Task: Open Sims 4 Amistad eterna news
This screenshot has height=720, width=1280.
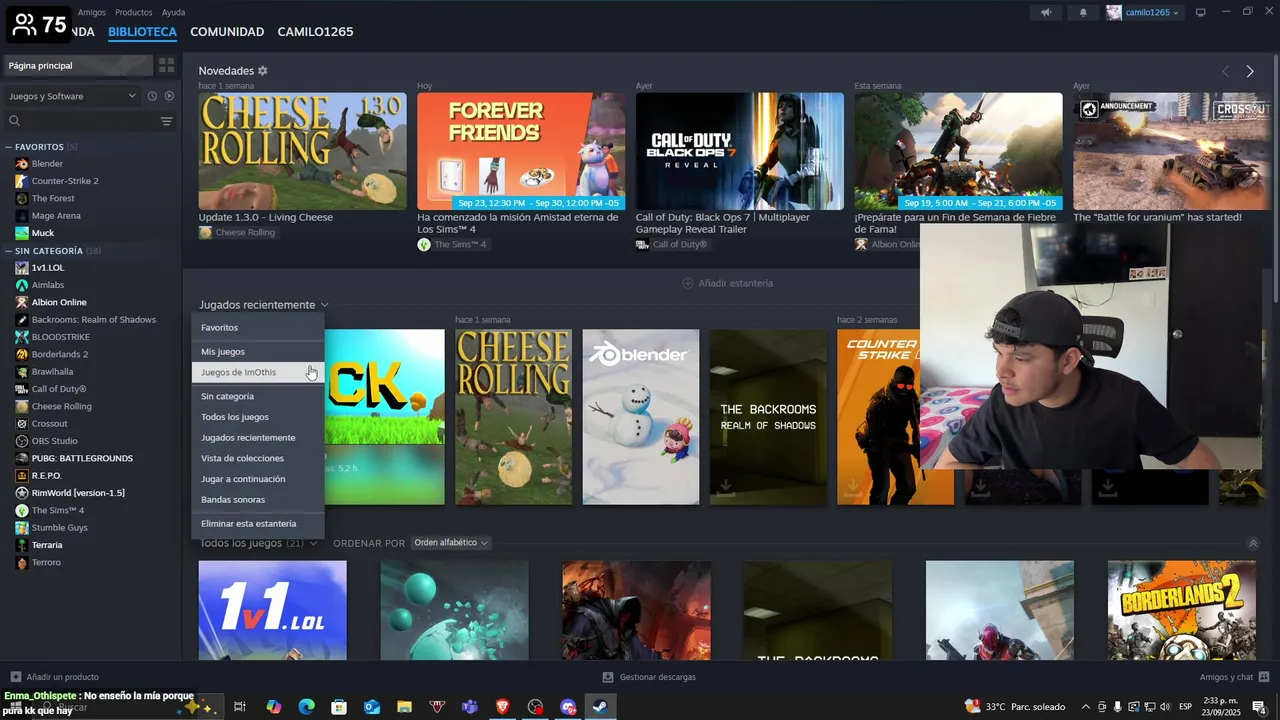Action: 521,151
